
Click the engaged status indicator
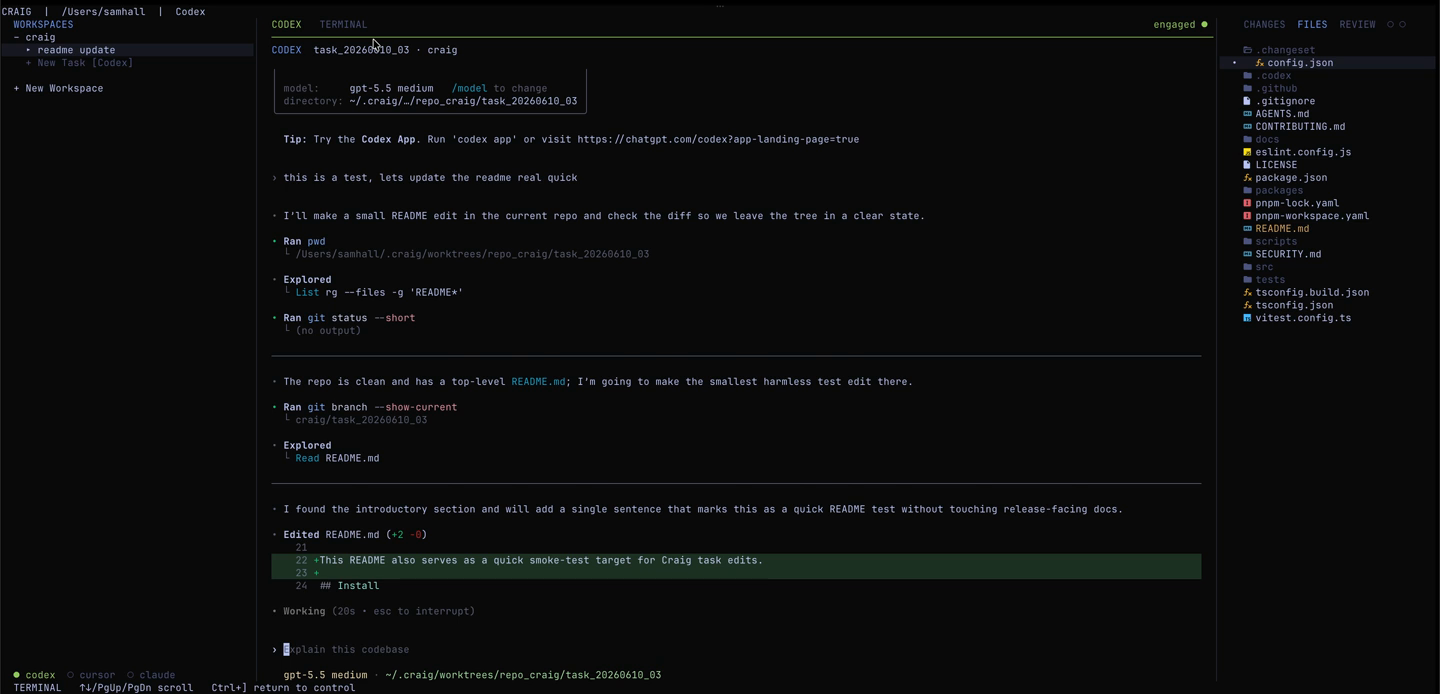pos(1180,24)
